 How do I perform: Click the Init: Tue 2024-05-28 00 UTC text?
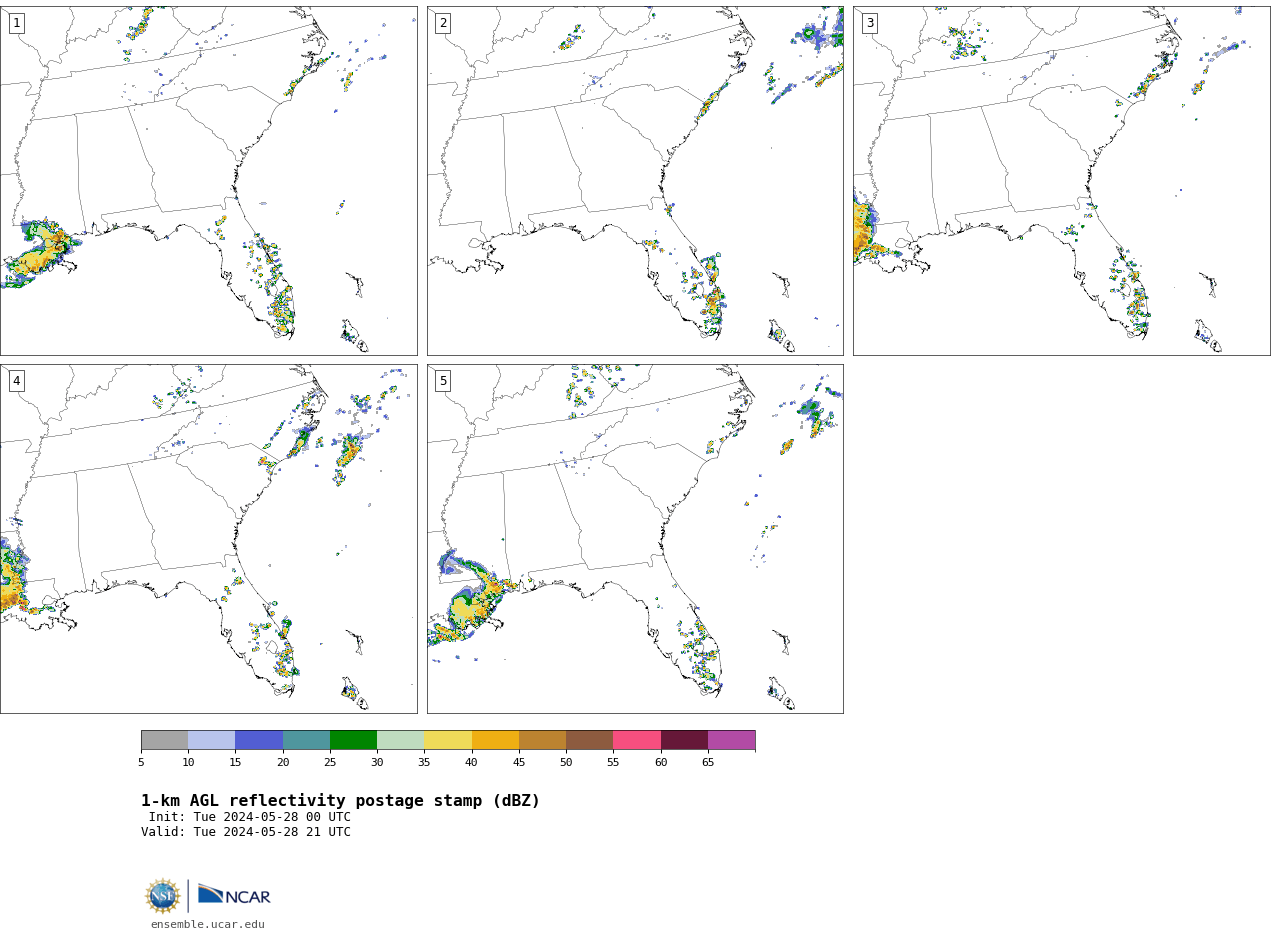point(250,817)
